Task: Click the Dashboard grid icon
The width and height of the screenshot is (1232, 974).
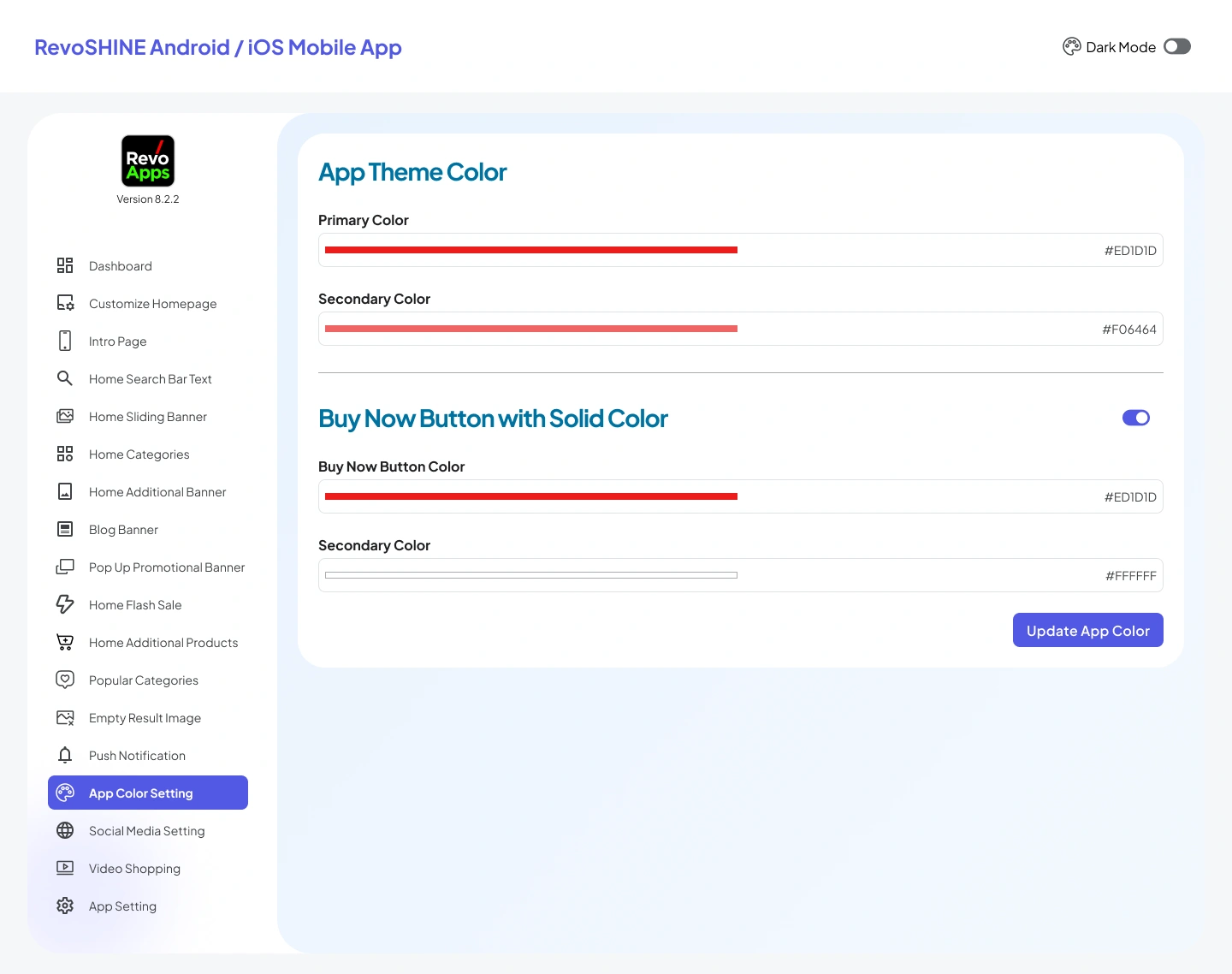Action: tap(65, 265)
